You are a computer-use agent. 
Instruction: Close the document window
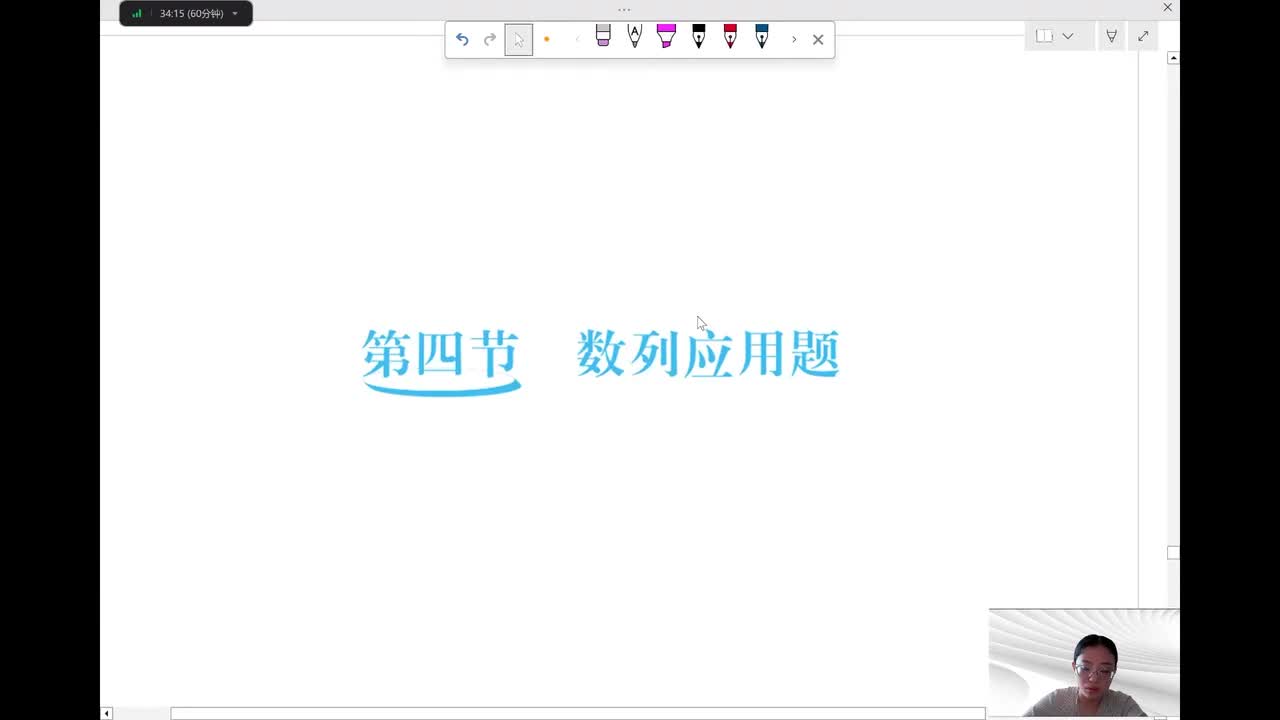(x=1167, y=8)
